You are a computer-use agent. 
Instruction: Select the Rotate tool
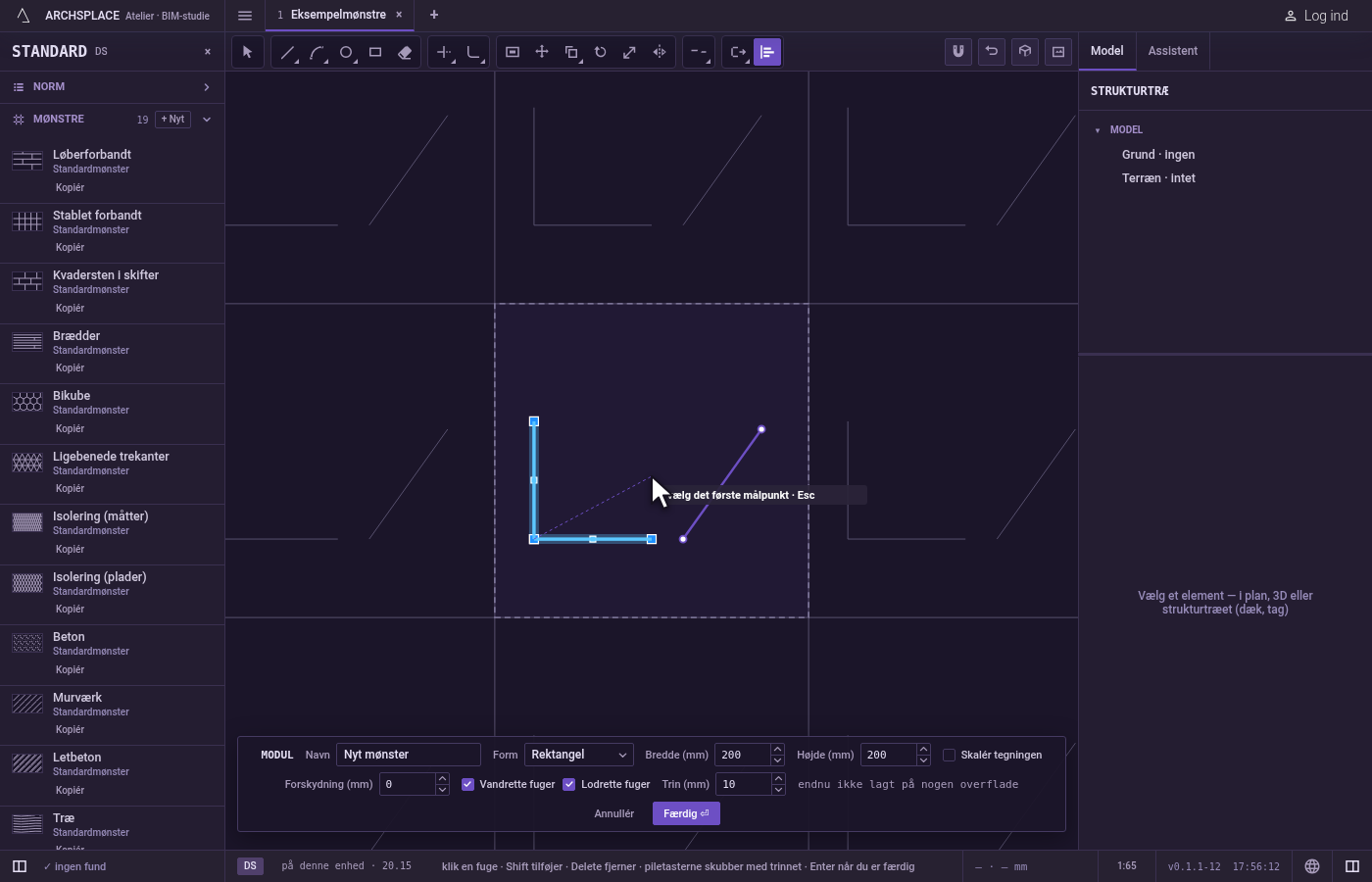click(601, 52)
